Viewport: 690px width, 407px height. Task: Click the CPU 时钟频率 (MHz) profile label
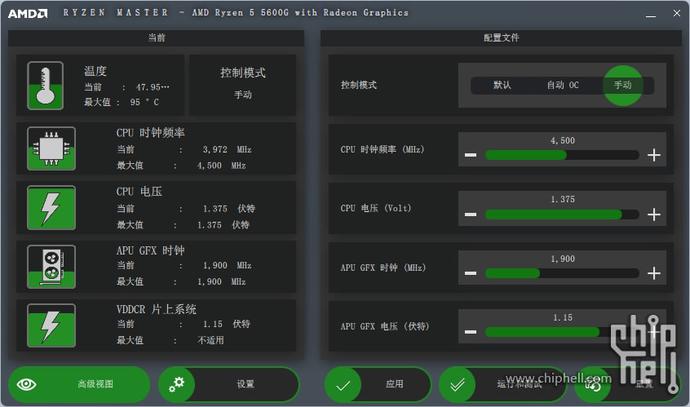pos(382,150)
